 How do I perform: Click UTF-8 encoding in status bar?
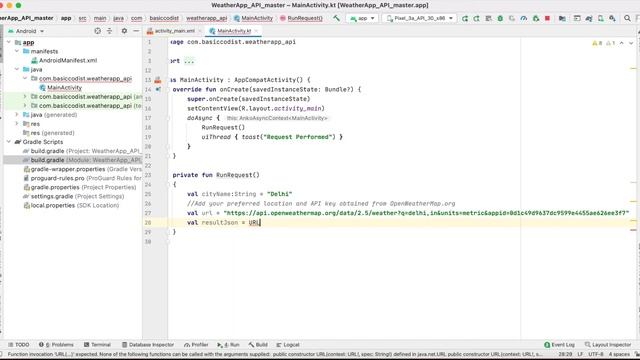596,354
